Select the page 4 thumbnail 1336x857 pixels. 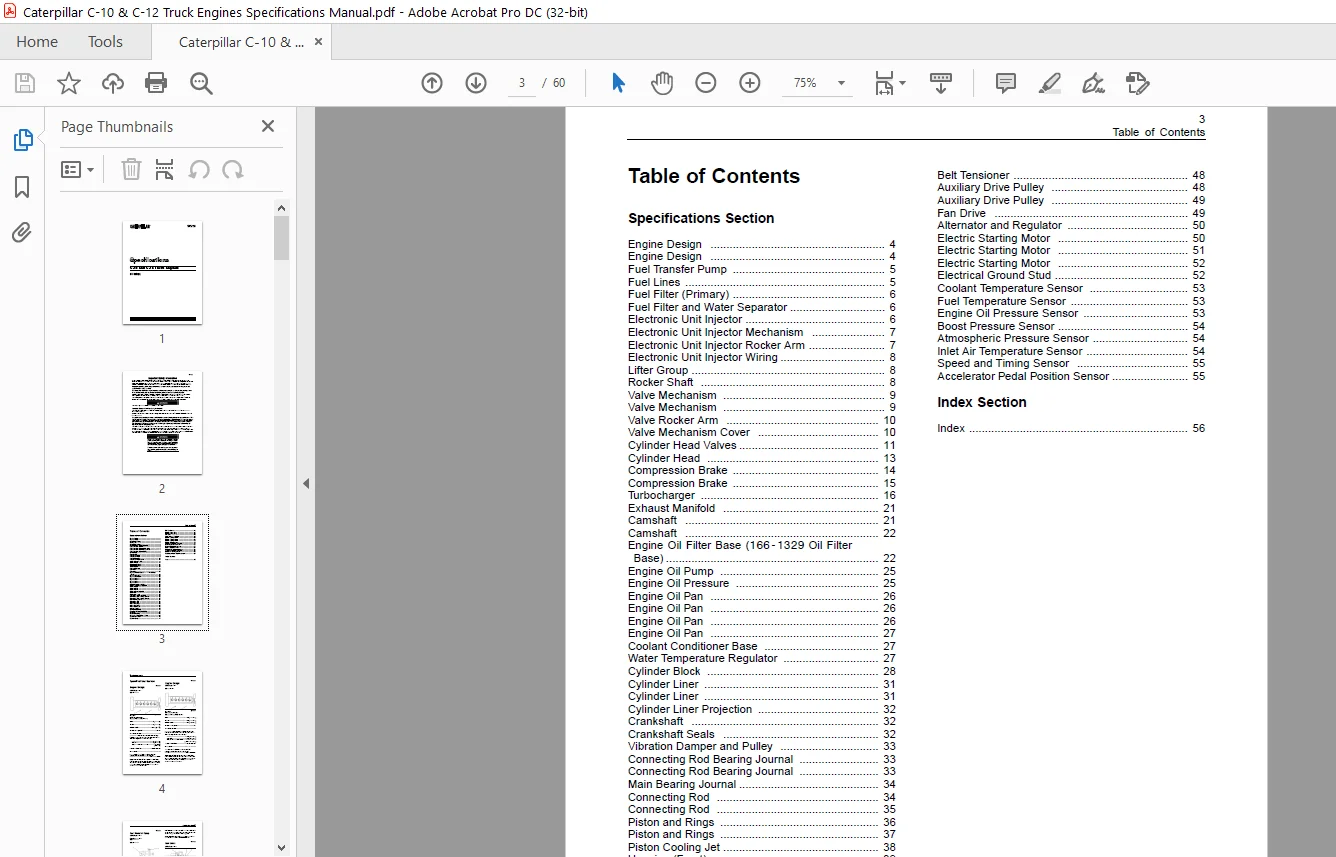162,722
